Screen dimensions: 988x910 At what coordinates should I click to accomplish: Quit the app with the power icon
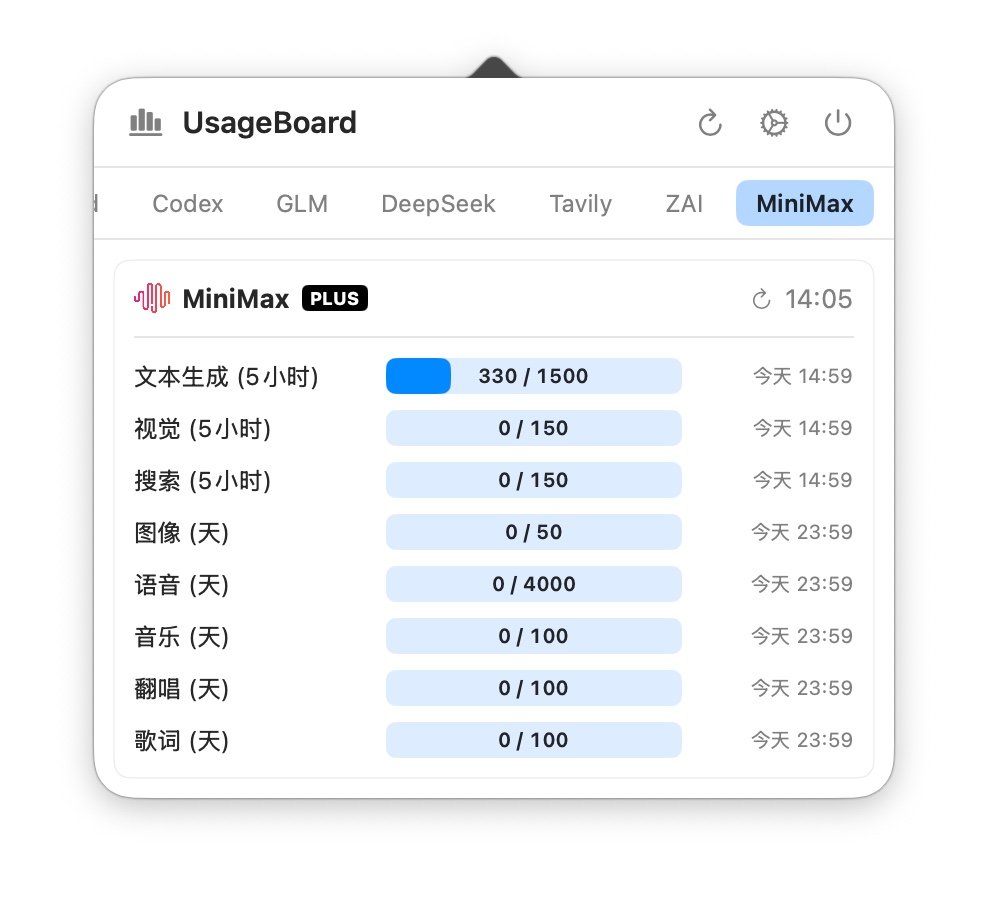pyautogui.click(x=838, y=123)
